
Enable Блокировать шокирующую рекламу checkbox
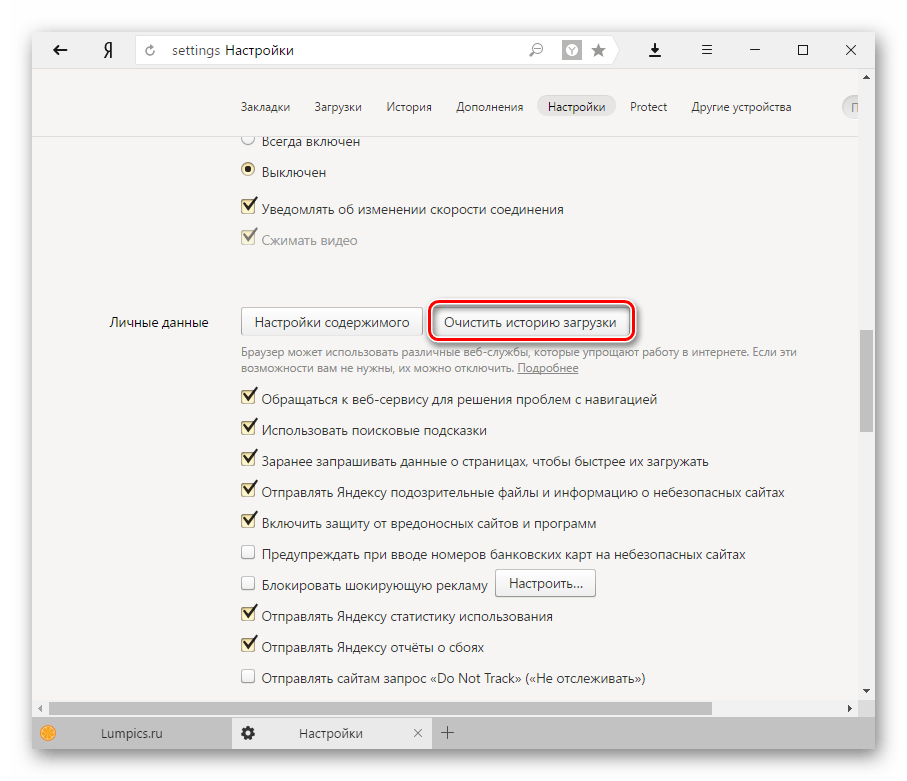(x=248, y=583)
